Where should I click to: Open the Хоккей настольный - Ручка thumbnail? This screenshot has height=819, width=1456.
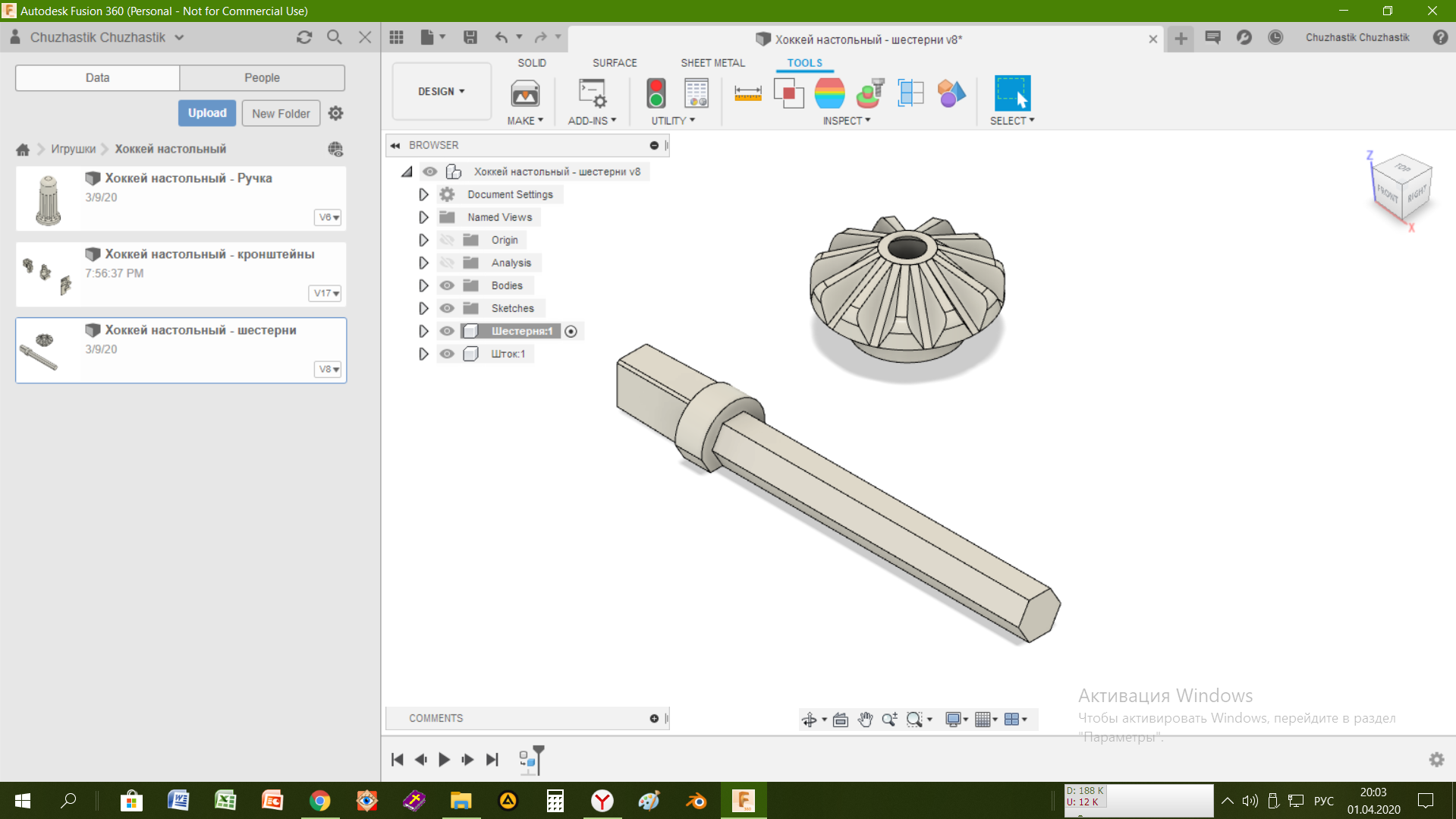[49, 200]
